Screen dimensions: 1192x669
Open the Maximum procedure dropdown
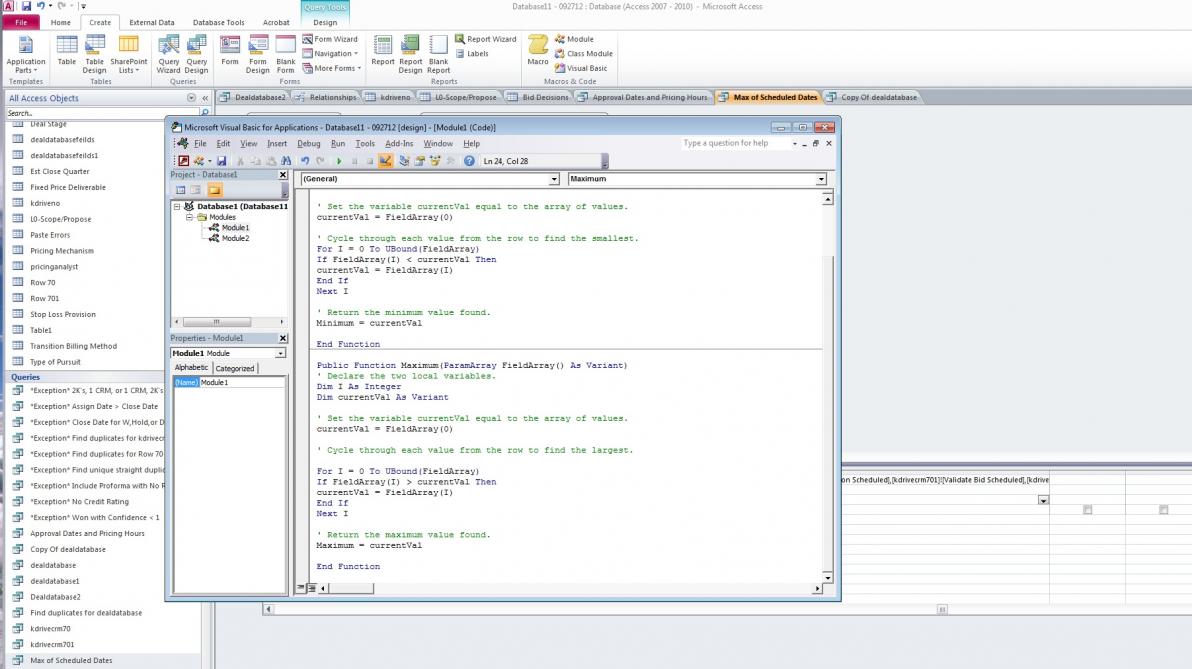tap(821, 179)
